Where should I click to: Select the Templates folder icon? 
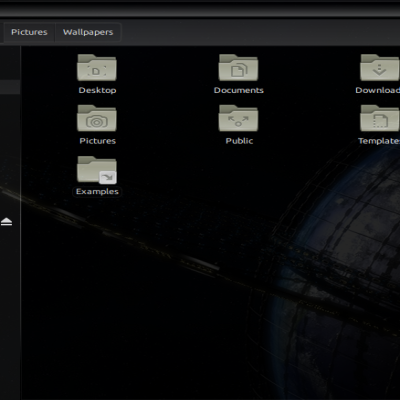click(380, 118)
